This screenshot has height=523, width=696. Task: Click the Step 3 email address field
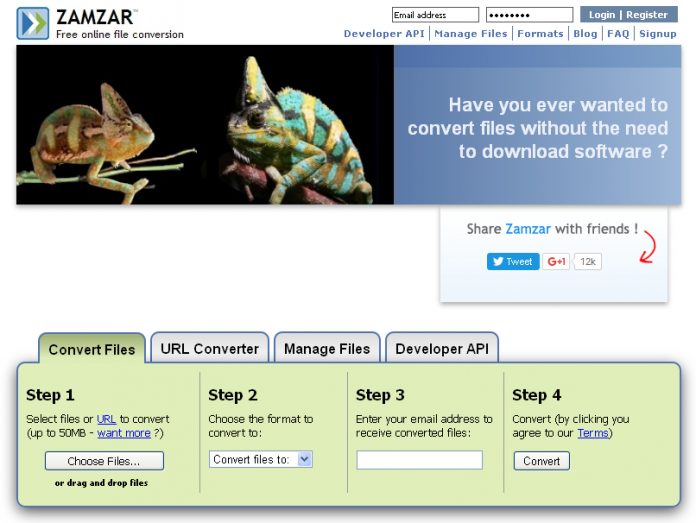(x=419, y=460)
